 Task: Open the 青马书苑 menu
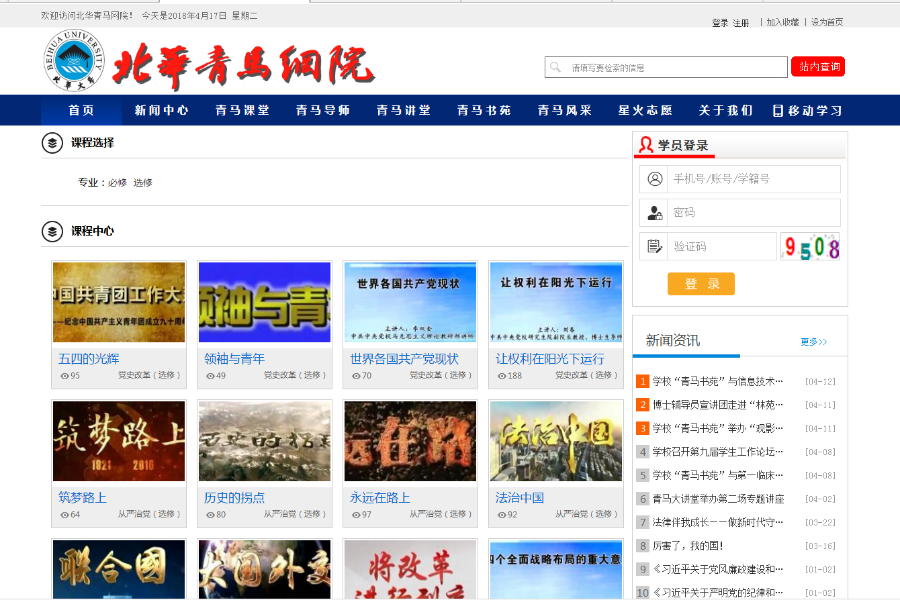(484, 110)
